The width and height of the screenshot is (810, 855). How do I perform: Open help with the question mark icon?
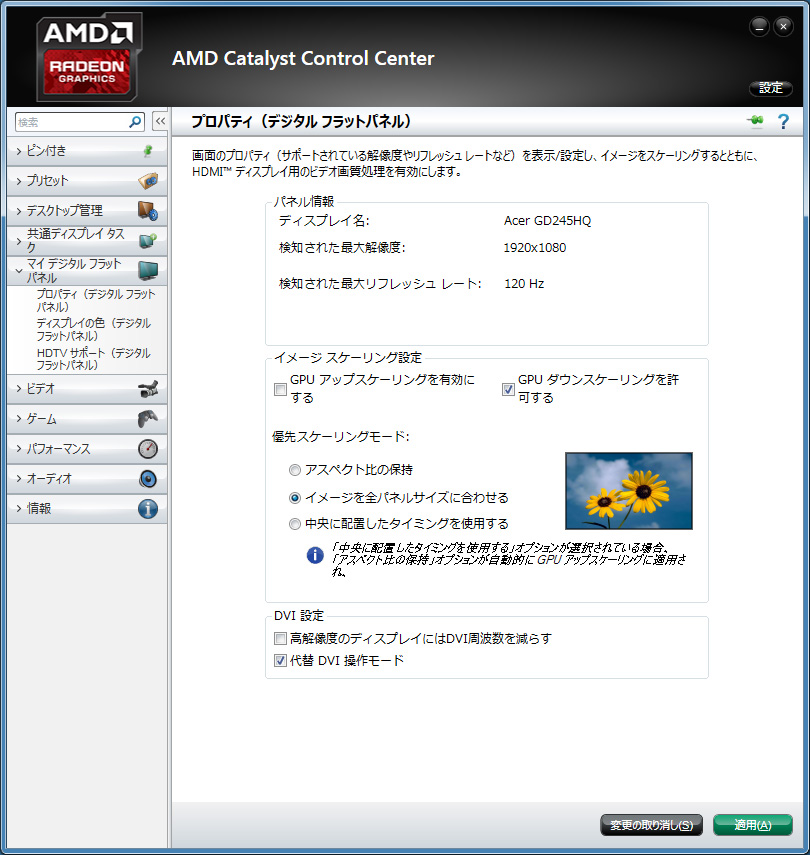tap(783, 121)
